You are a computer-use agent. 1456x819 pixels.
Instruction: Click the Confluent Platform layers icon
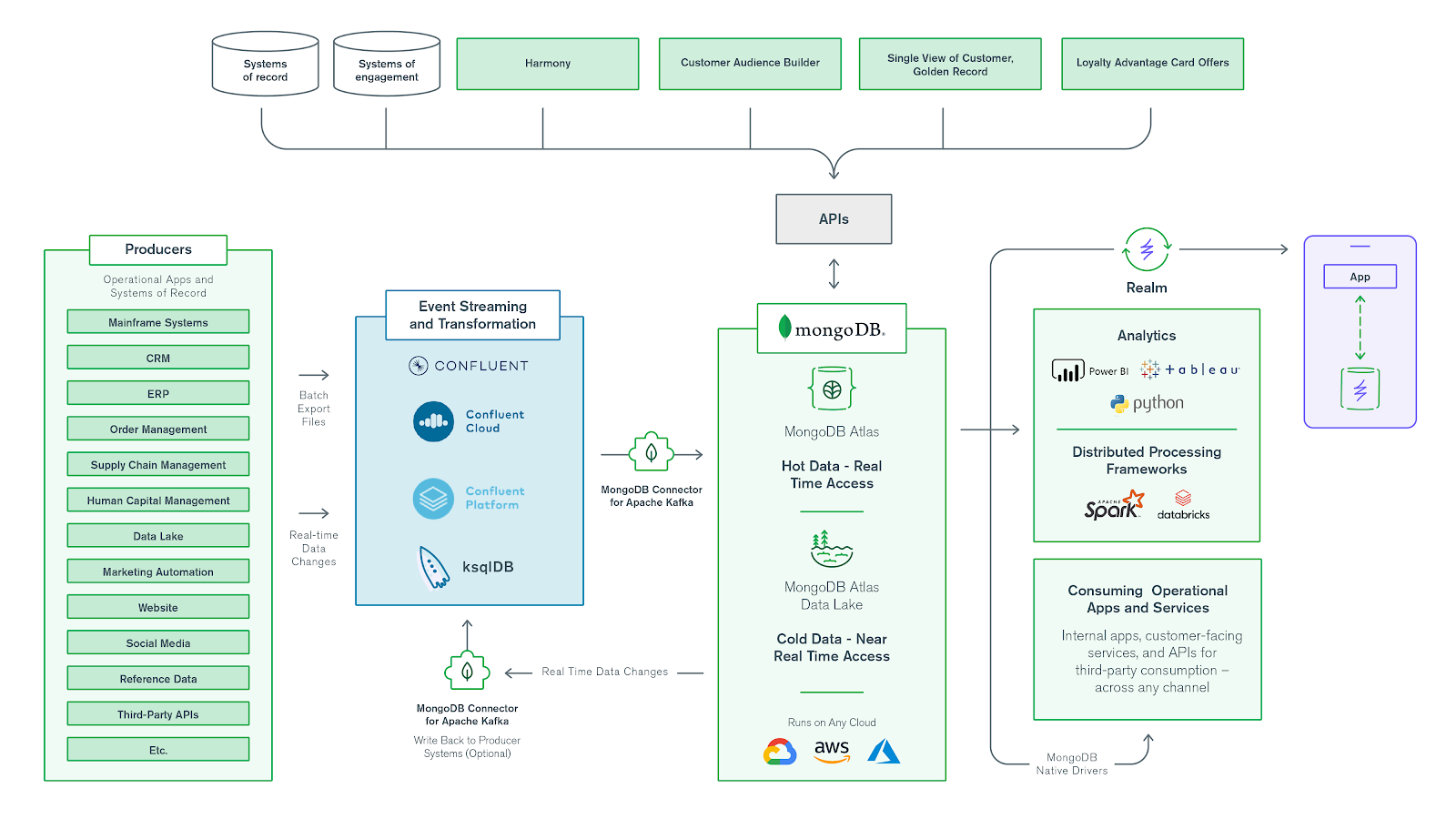433,499
